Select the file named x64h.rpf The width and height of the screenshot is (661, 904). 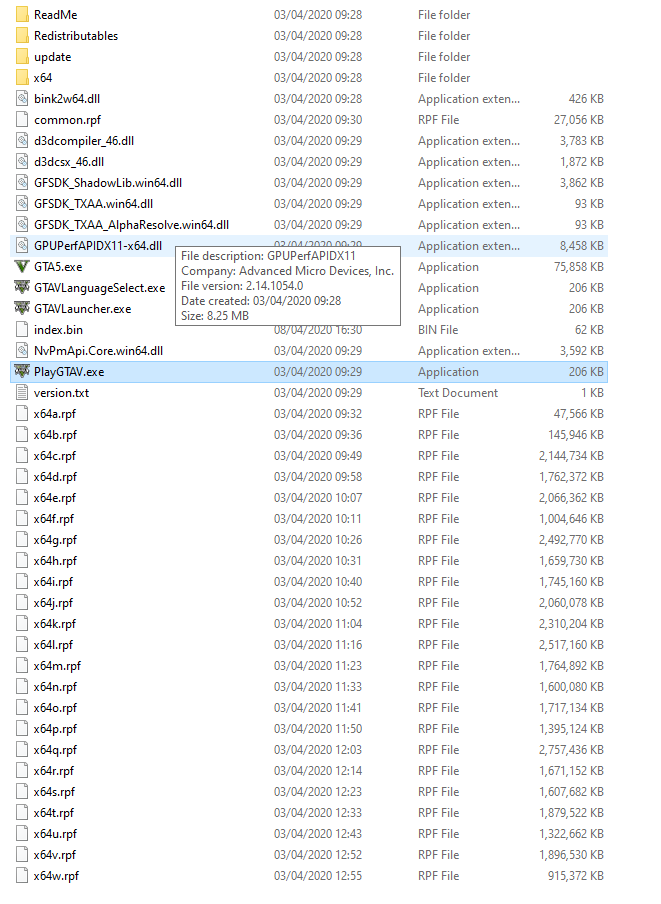55,561
